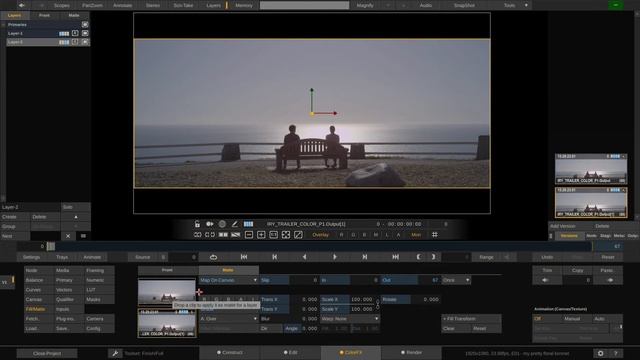Open the gear settings icon in bottom bar
The width and height of the screenshot is (640, 360).
click(600, 353)
